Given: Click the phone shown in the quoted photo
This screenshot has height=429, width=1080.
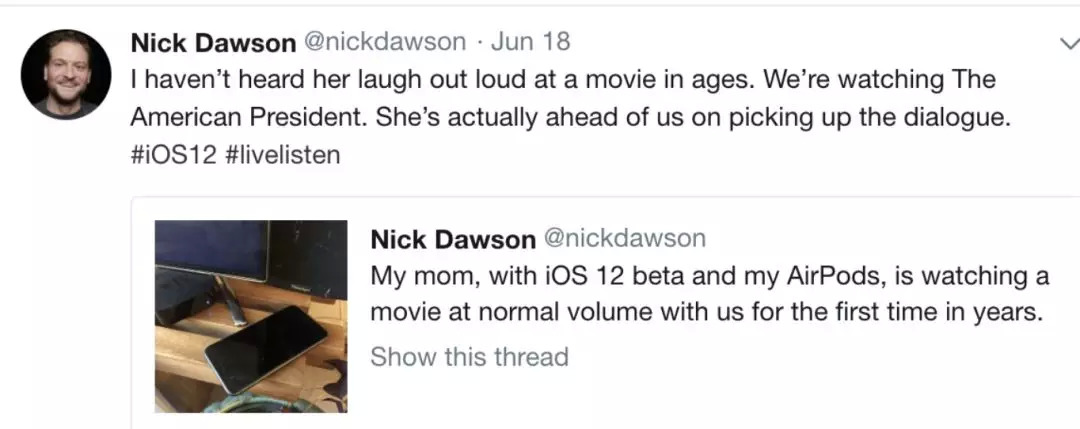Looking at the screenshot, I should [x=264, y=349].
